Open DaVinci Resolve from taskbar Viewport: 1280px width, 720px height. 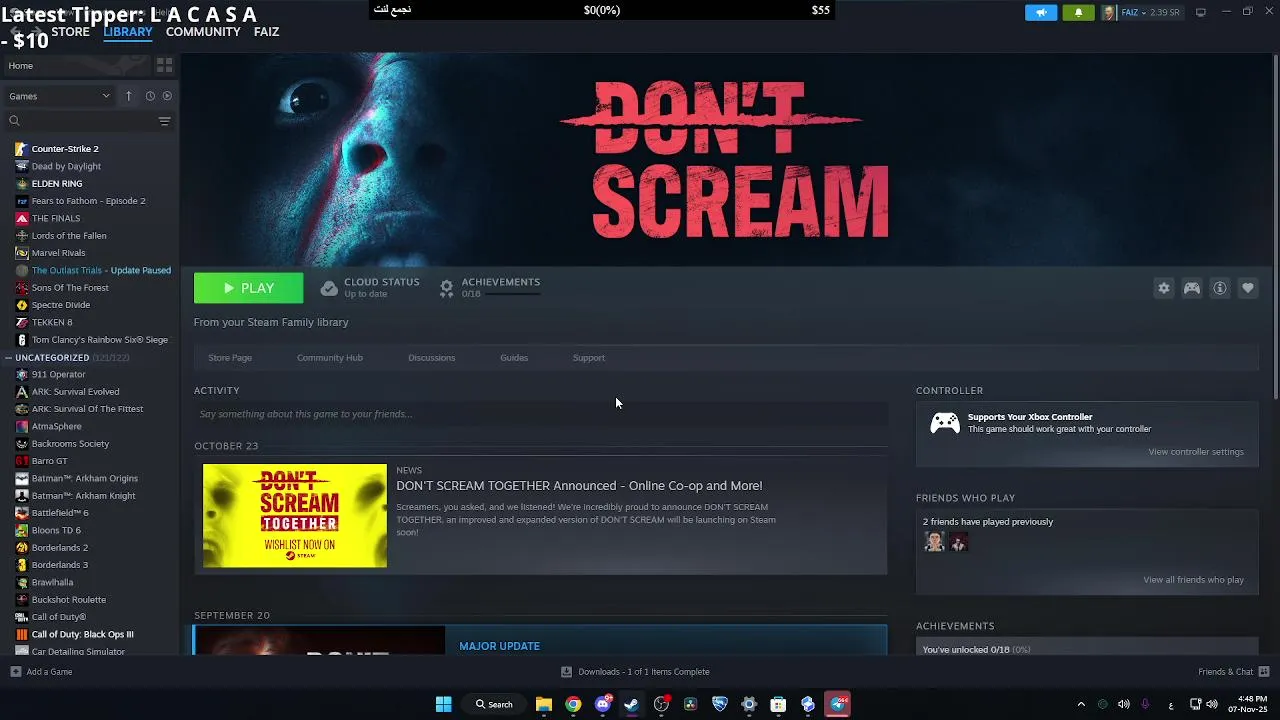point(690,704)
